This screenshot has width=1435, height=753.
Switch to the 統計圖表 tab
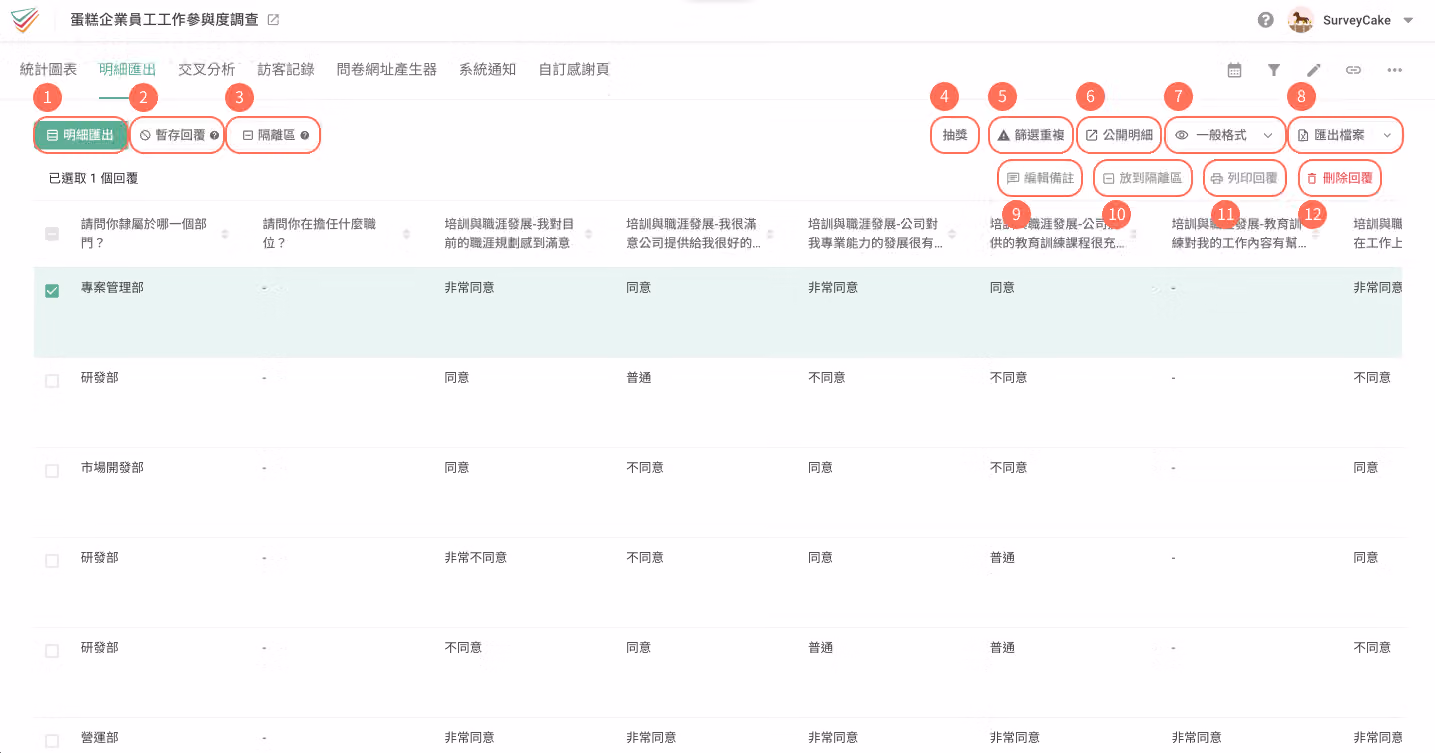pos(48,69)
